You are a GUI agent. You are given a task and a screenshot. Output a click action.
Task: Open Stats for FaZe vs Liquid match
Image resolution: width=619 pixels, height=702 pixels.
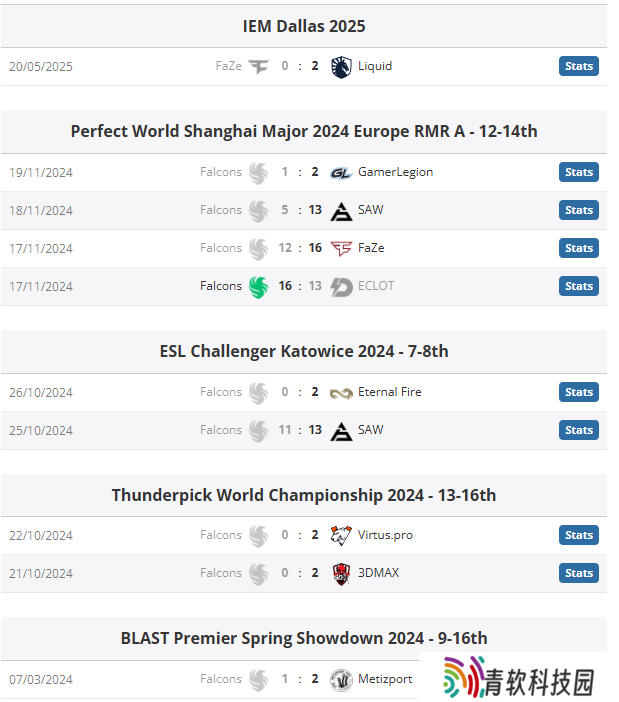pos(578,66)
